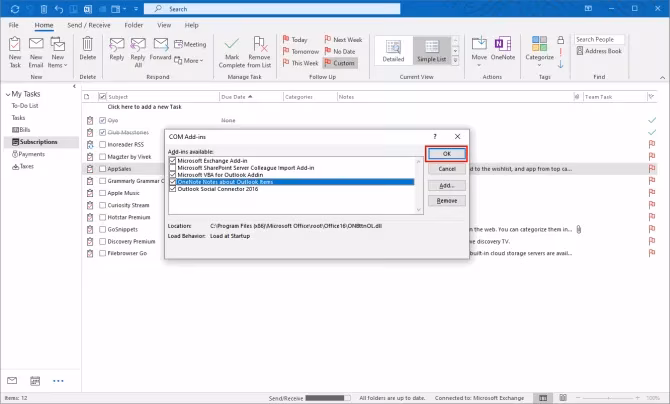Screen dimensions: 670x404
Task: Toggle OneNote Notes about Outlook Items checkbox
Action: pyautogui.click(x=173, y=182)
